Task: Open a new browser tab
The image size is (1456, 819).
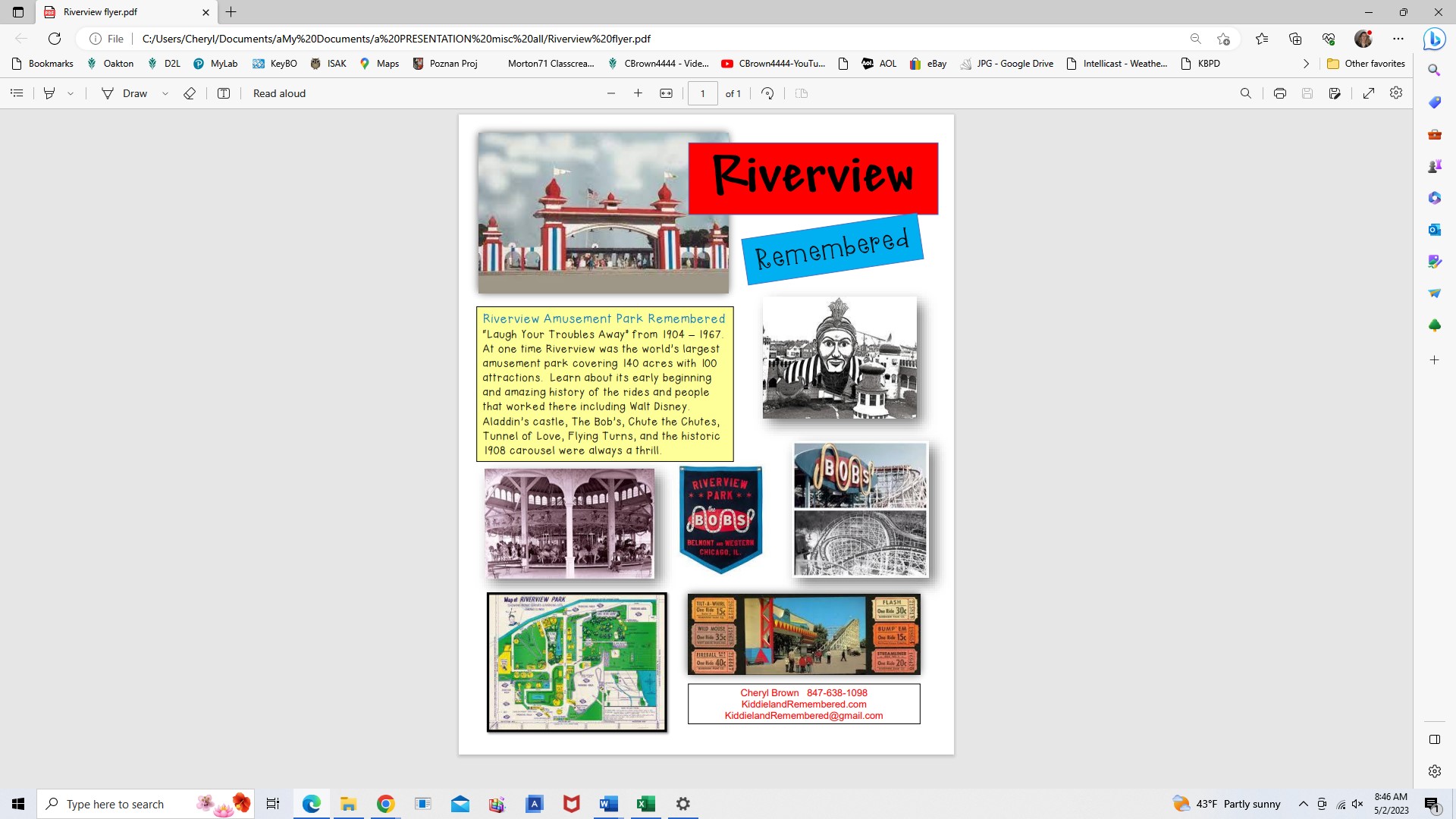Action: pos(231,12)
